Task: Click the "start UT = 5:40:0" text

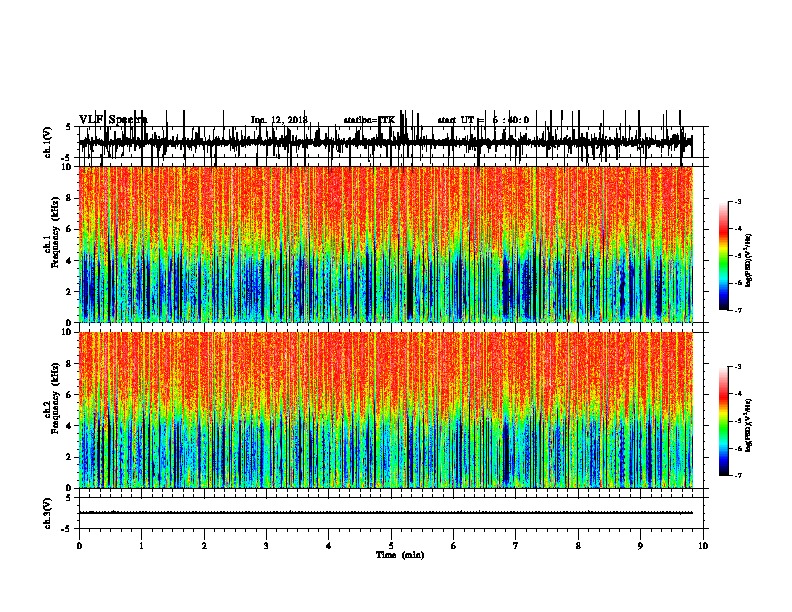Action: tap(483, 120)
